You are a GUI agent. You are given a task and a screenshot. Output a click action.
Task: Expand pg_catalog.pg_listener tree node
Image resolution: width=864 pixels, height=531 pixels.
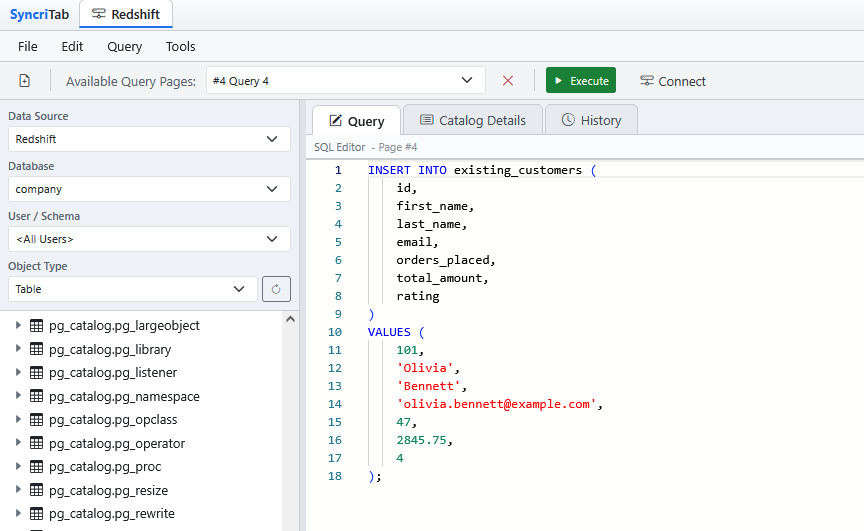pyautogui.click(x=18, y=372)
